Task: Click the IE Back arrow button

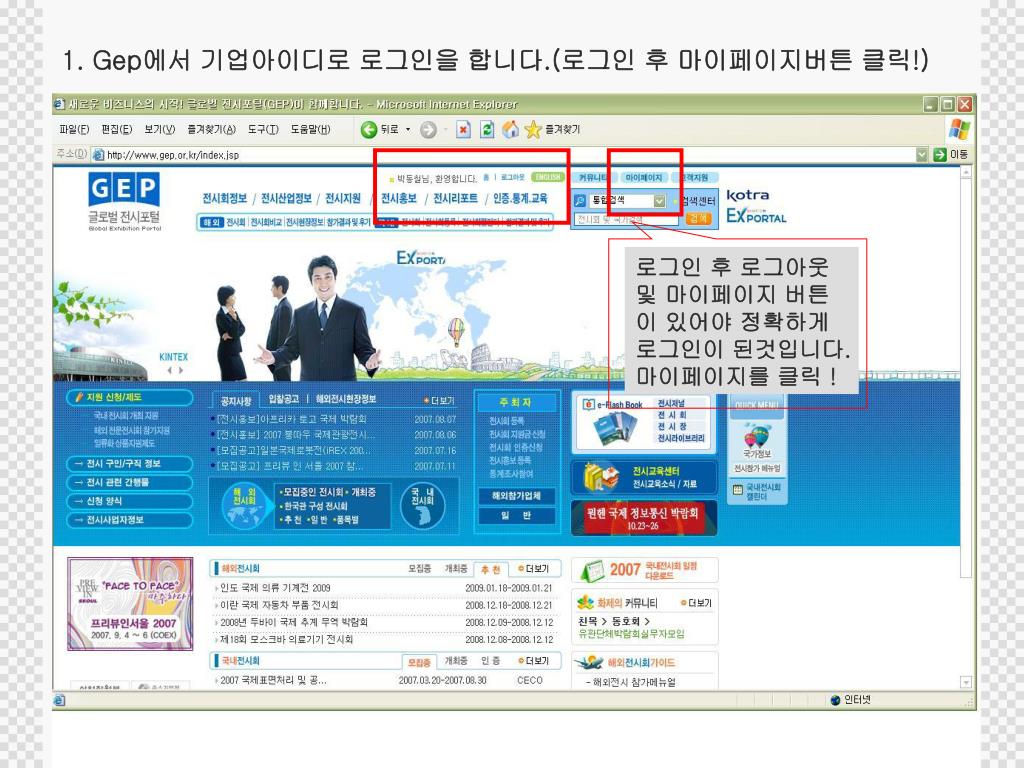Action: pos(369,129)
